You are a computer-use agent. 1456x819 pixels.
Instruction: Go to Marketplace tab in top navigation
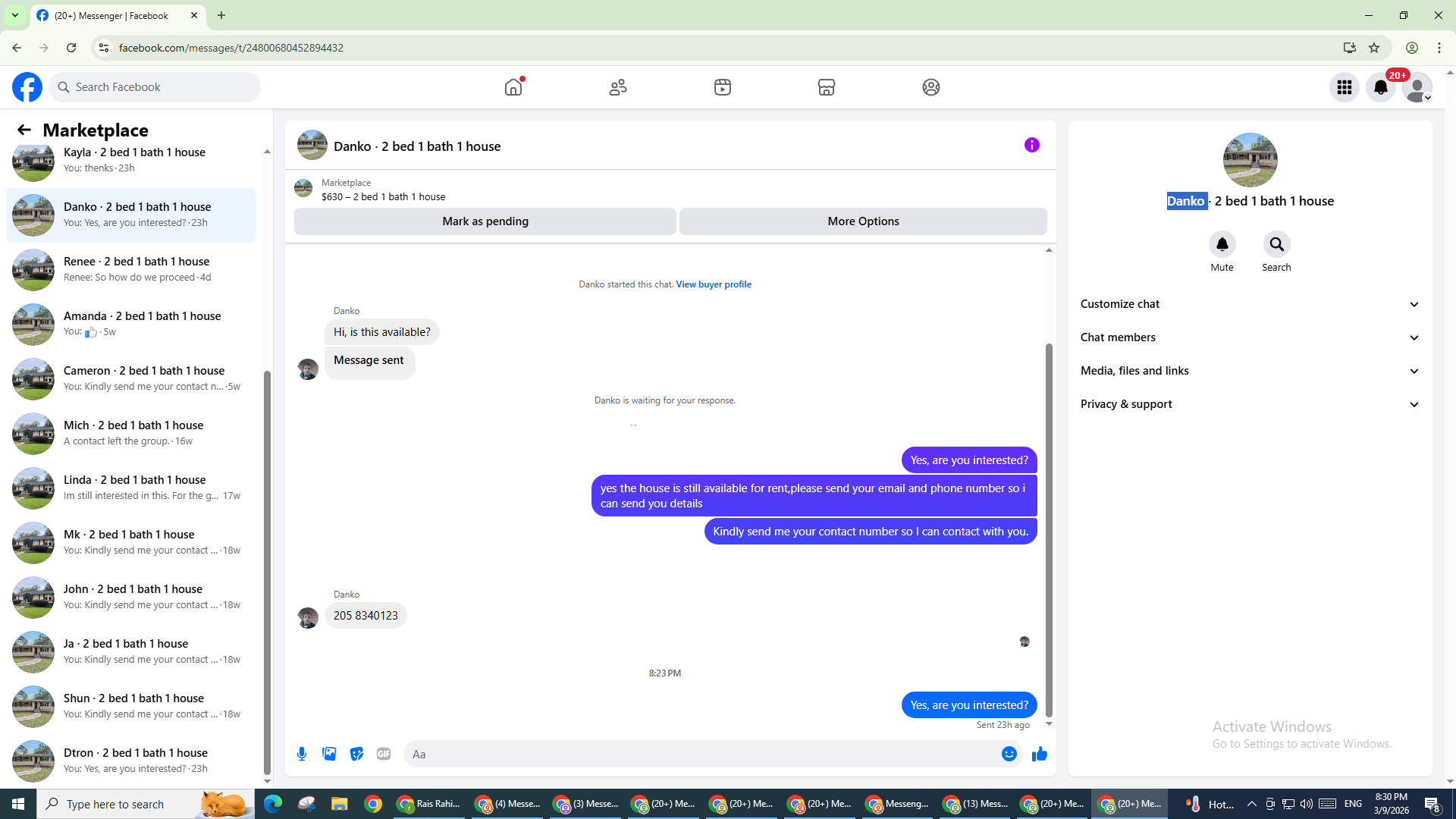point(826,87)
